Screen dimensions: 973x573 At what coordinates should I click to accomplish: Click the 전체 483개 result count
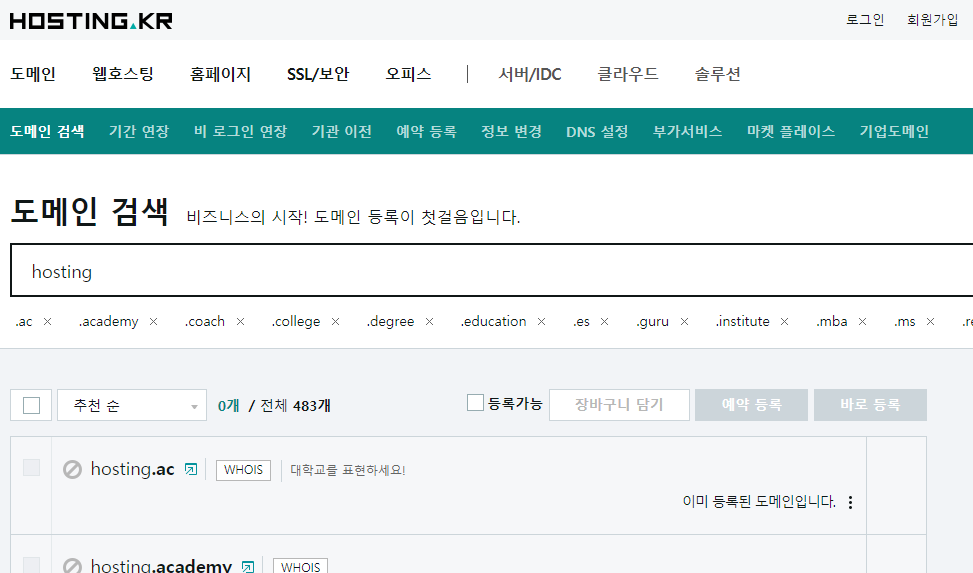(295, 405)
